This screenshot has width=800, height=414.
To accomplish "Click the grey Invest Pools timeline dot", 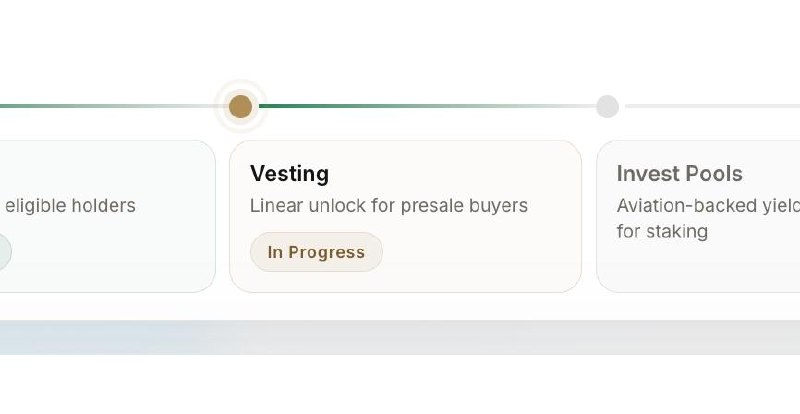I will click(607, 106).
